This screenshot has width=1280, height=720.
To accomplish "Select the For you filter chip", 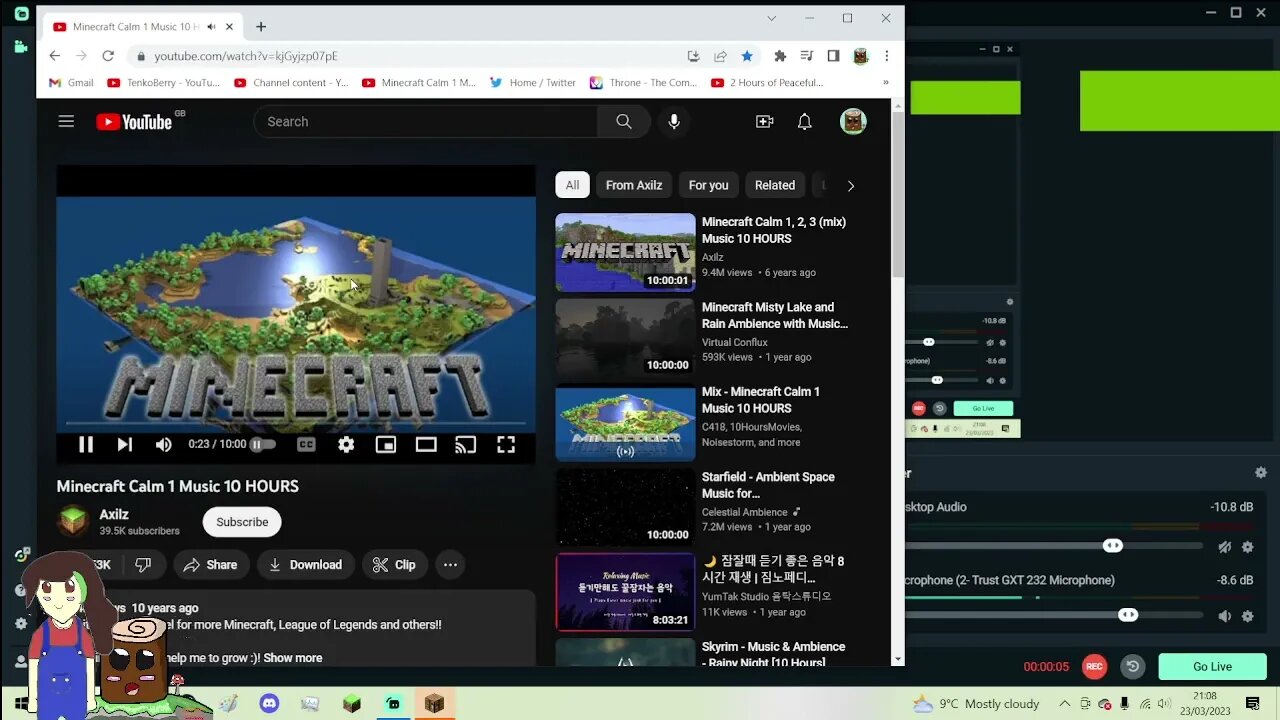I will point(708,185).
